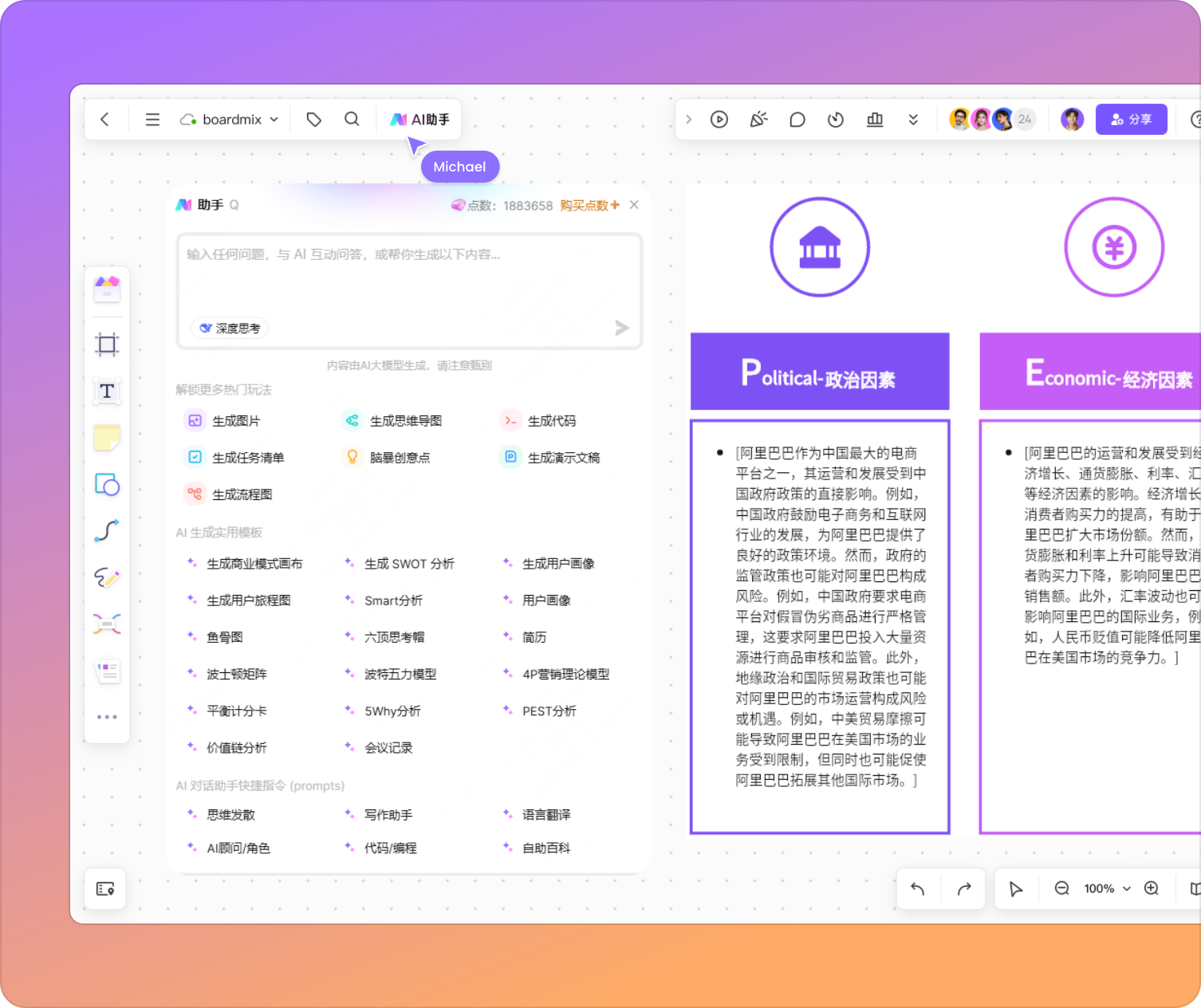Choose Smart分析 template
Viewport: 1201px width, 1008px height.
pyautogui.click(x=384, y=600)
